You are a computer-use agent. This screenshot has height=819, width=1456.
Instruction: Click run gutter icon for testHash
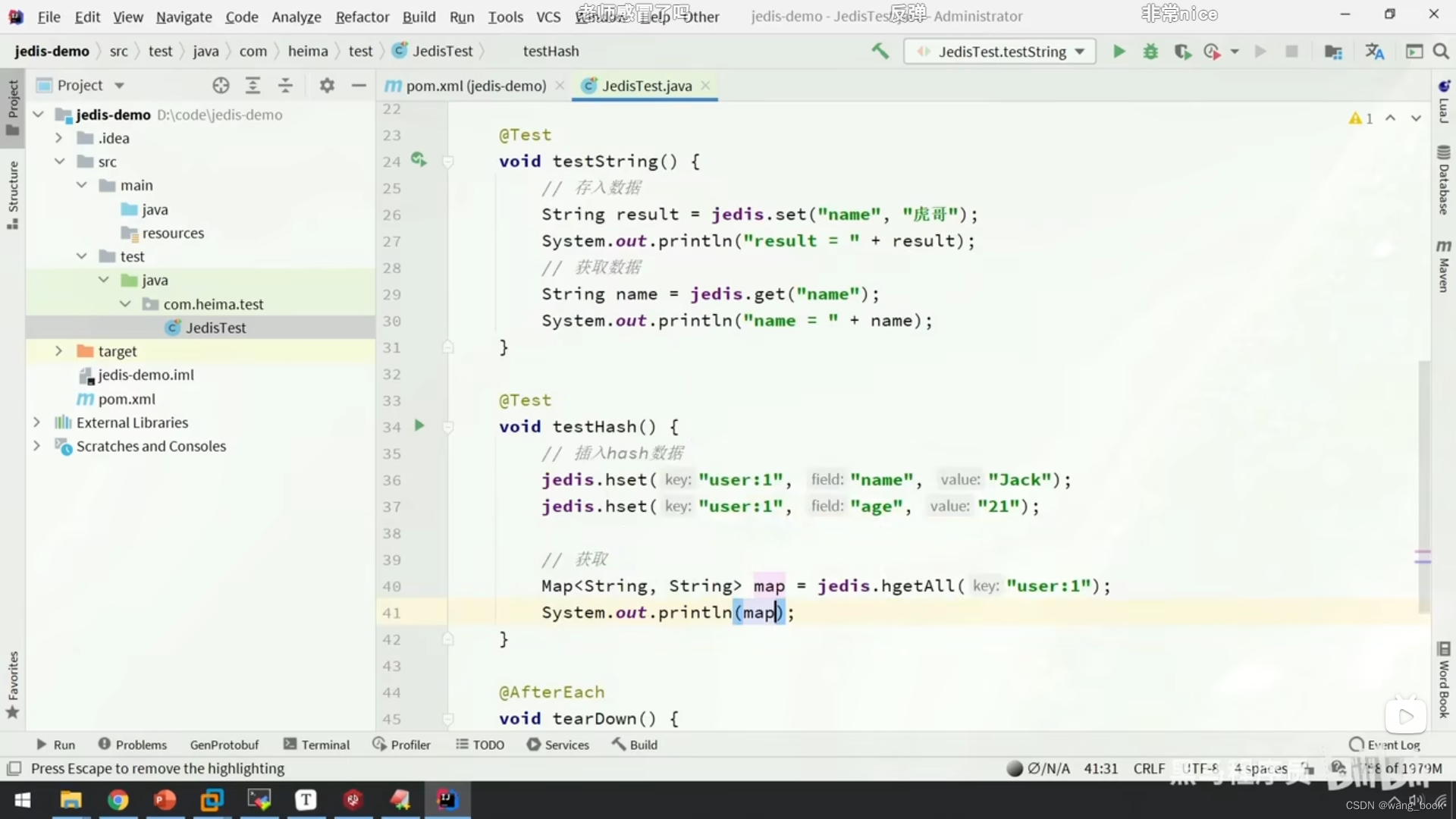click(419, 426)
